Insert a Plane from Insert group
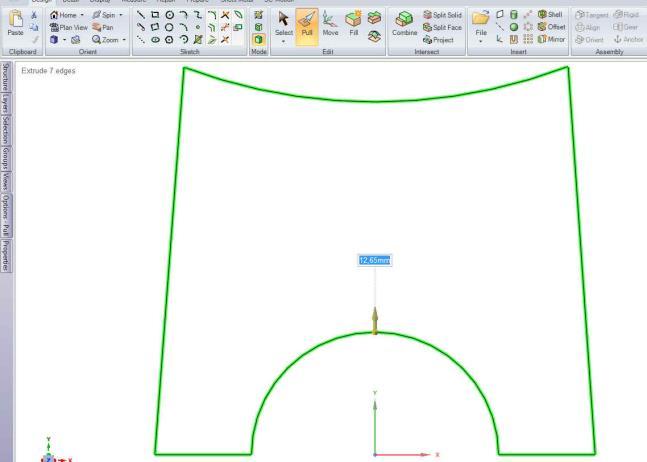Viewport: 647px width, 462px height. tap(500, 15)
